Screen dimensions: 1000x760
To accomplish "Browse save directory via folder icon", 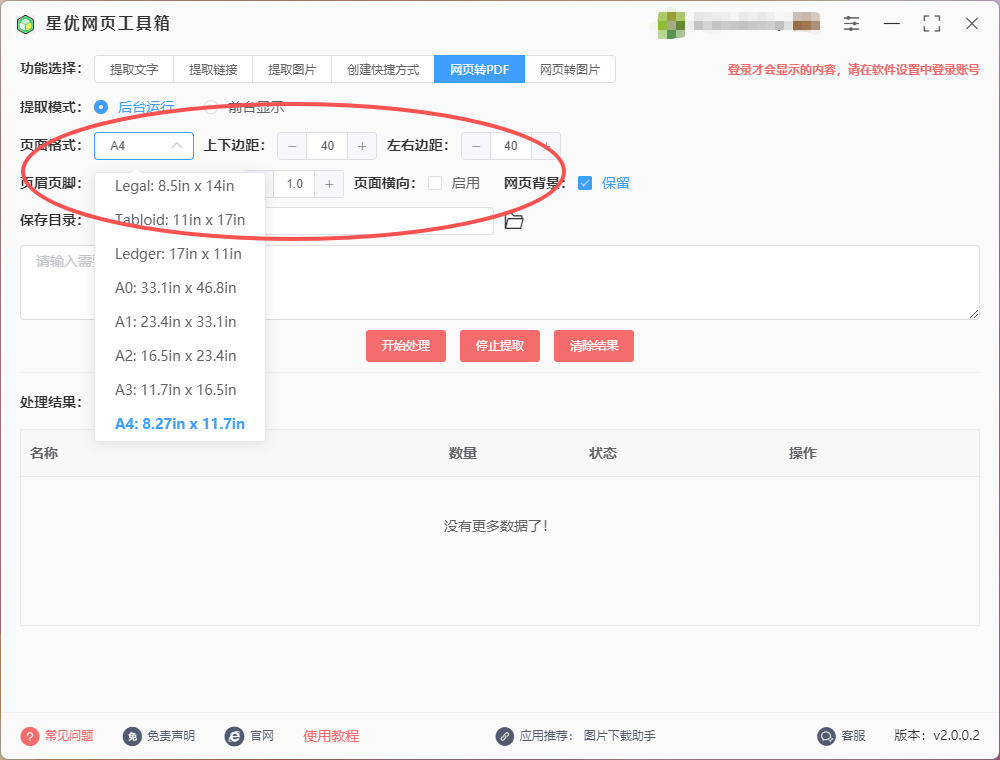I will 513,221.
